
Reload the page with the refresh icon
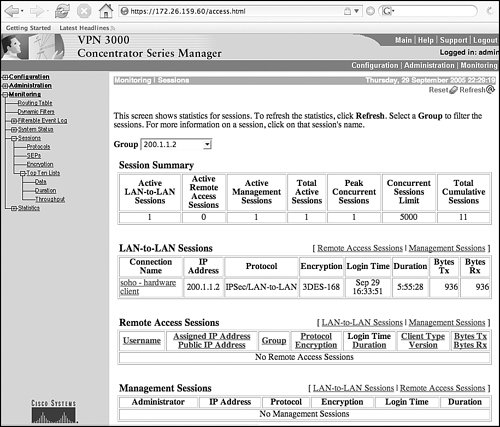[x=62, y=11]
